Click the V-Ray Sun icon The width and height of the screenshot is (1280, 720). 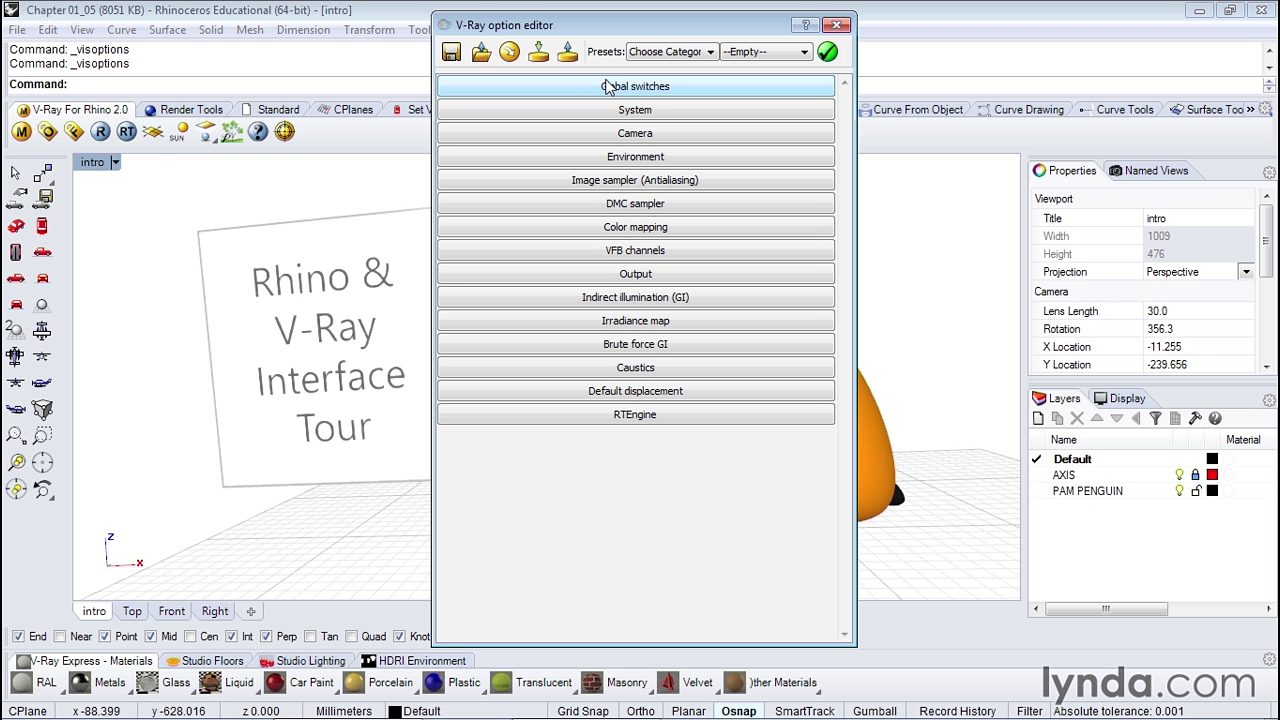point(179,132)
